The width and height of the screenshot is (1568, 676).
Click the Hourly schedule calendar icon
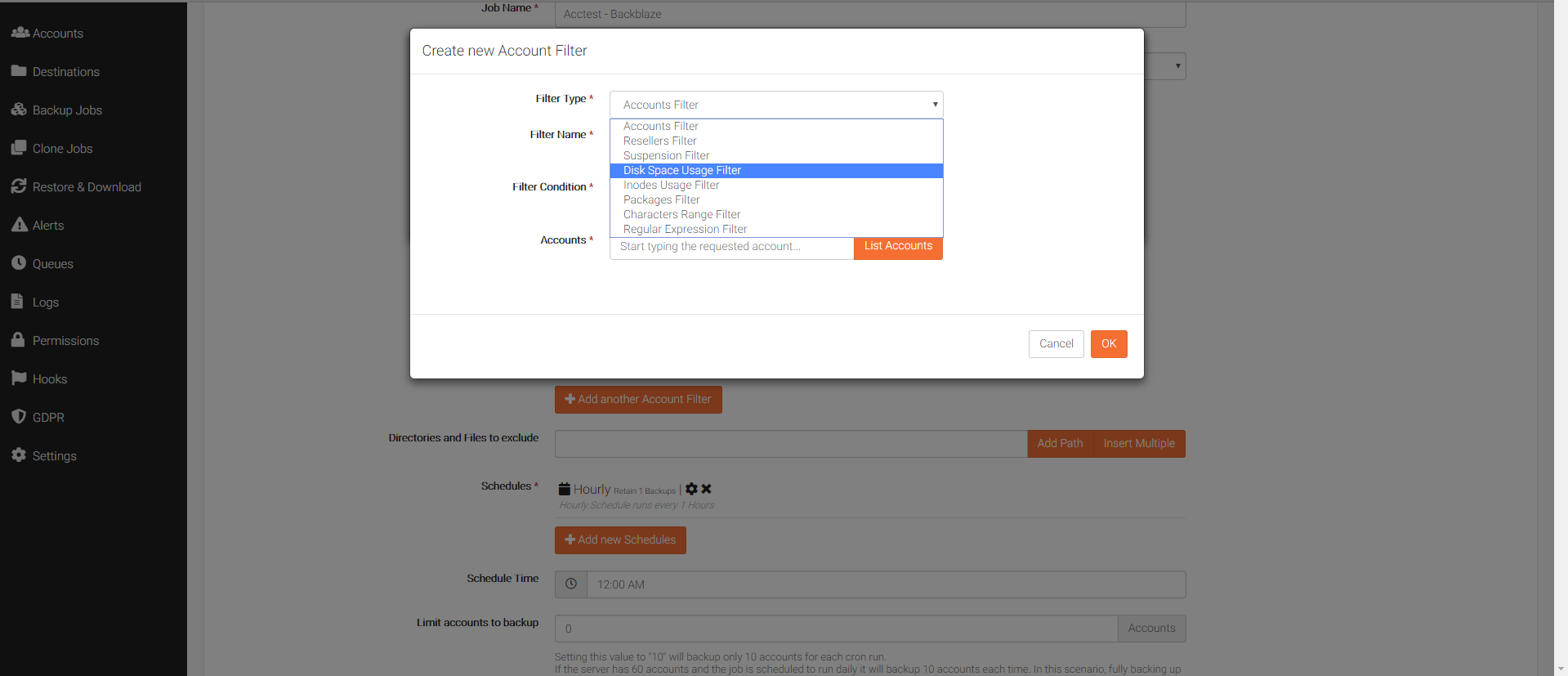pos(564,489)
